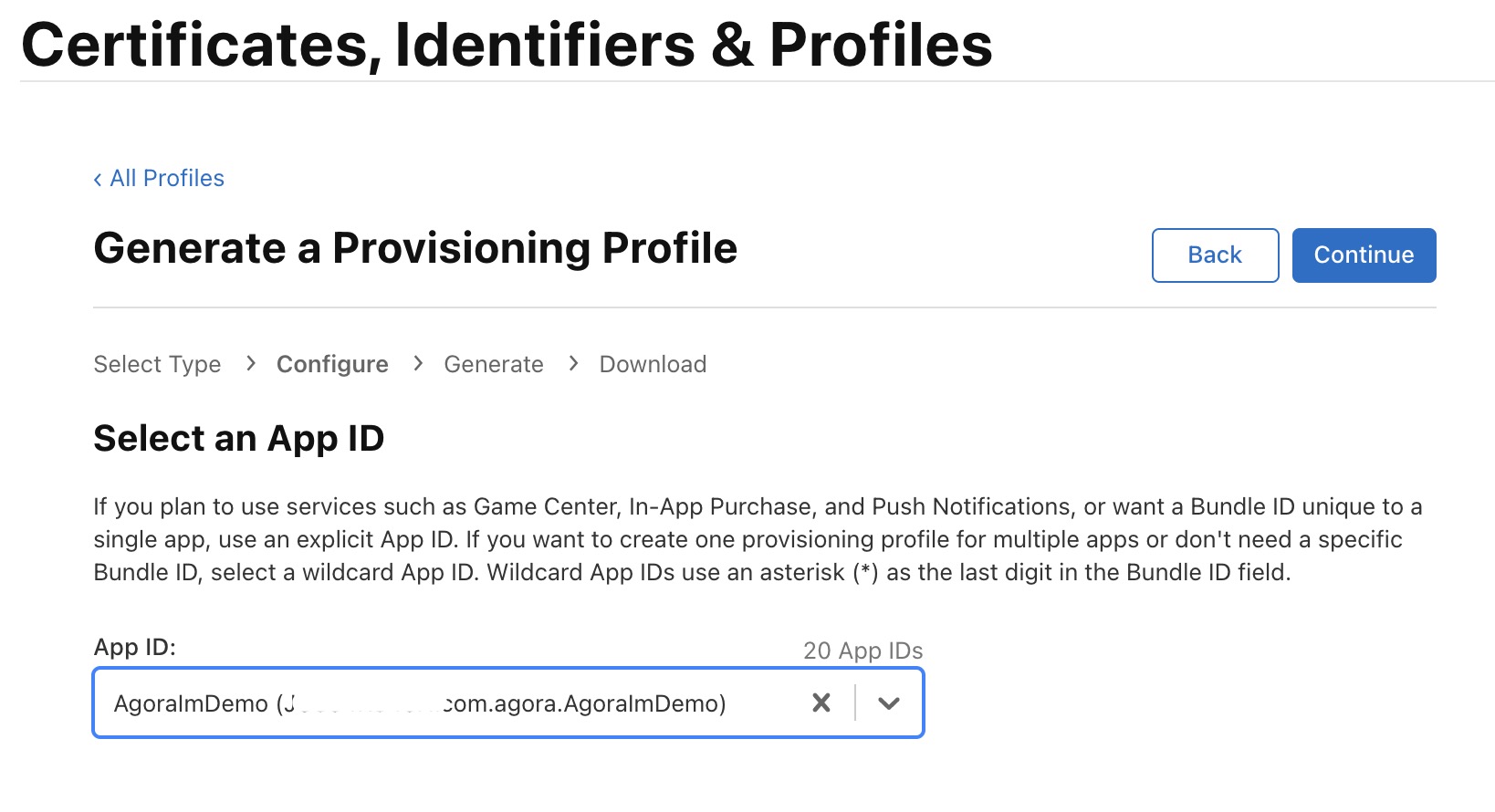Go to the Select Type step
Image resolution: width=1495 pixels, height=812 pixels.
click(157, 364)
